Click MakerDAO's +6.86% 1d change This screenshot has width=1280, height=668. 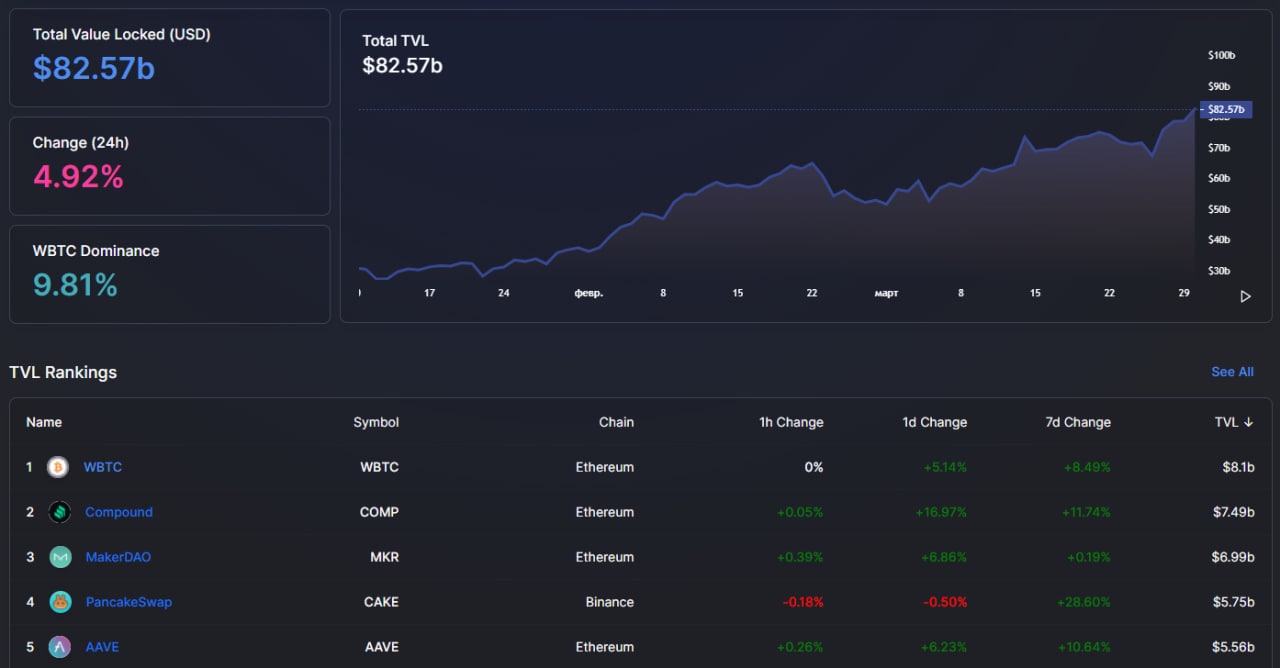tap(944, 557)
